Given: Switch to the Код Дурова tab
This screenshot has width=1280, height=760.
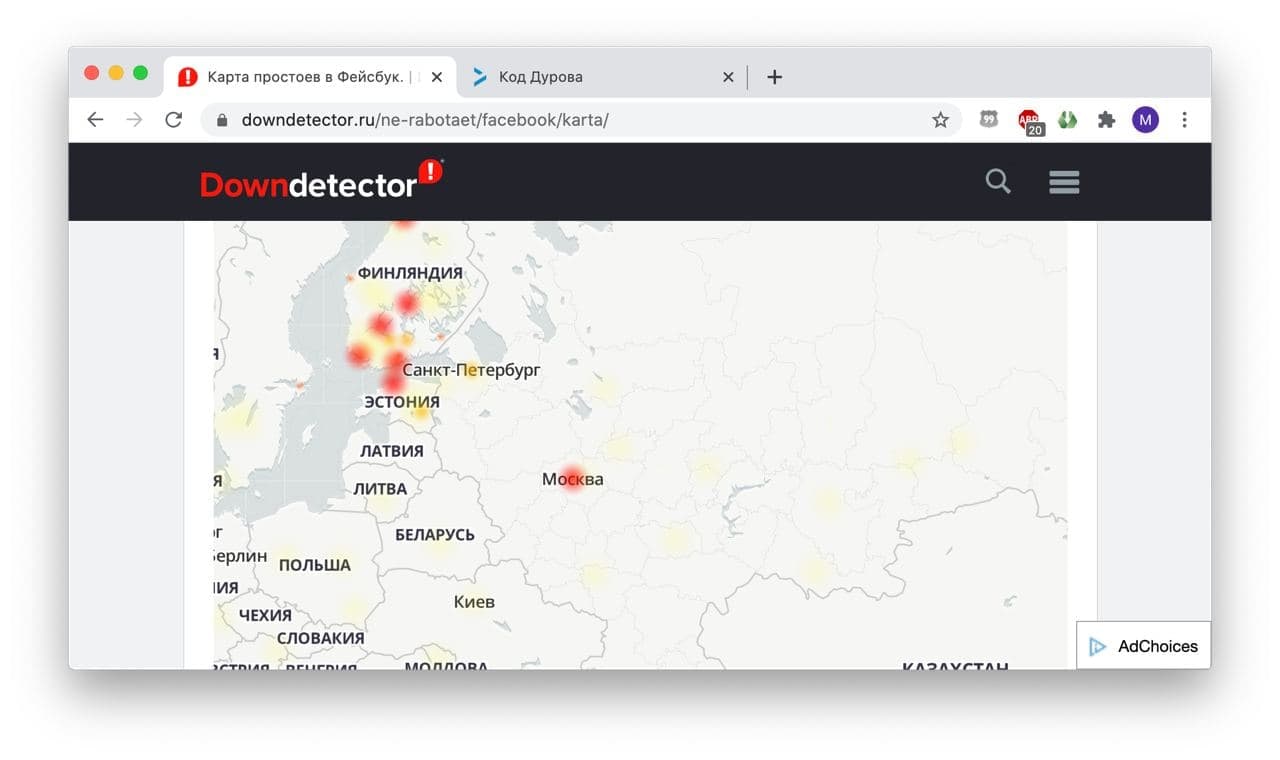Looking at the screenshot, I should click(602, 77).
